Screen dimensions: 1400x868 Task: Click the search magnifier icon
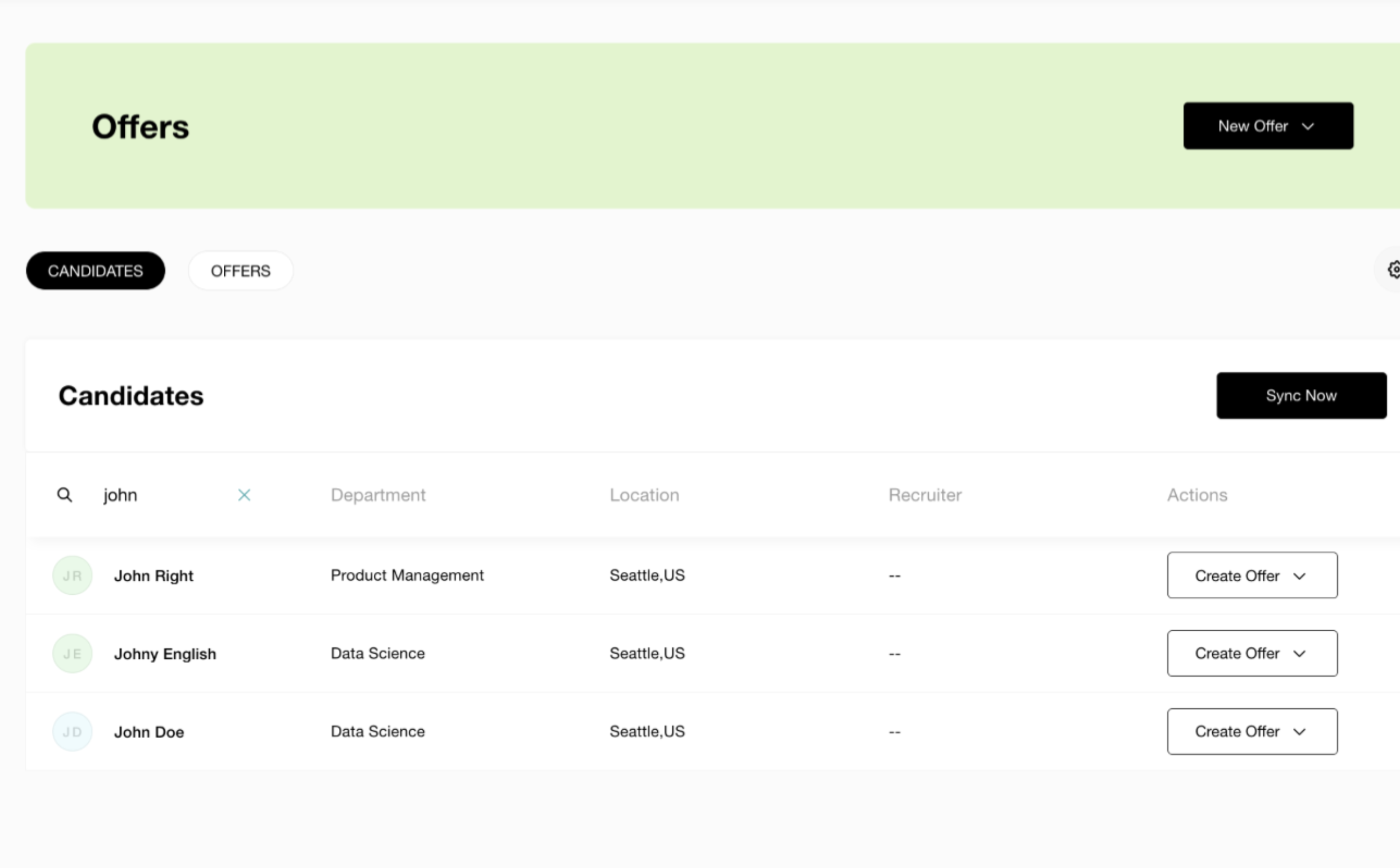pos(64,495)
